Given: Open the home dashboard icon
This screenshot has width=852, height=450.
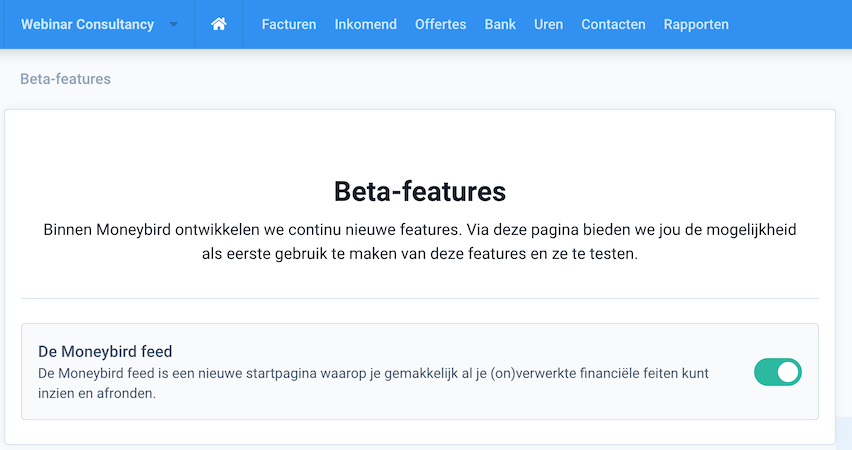Looking at the screenshot, I should point(218,24).
